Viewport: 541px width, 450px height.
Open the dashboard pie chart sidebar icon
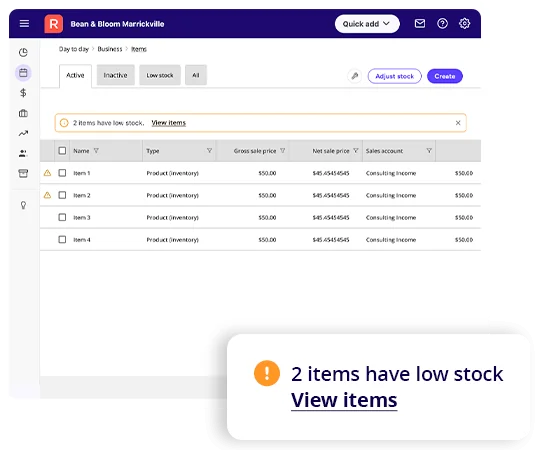pos(23,52)
